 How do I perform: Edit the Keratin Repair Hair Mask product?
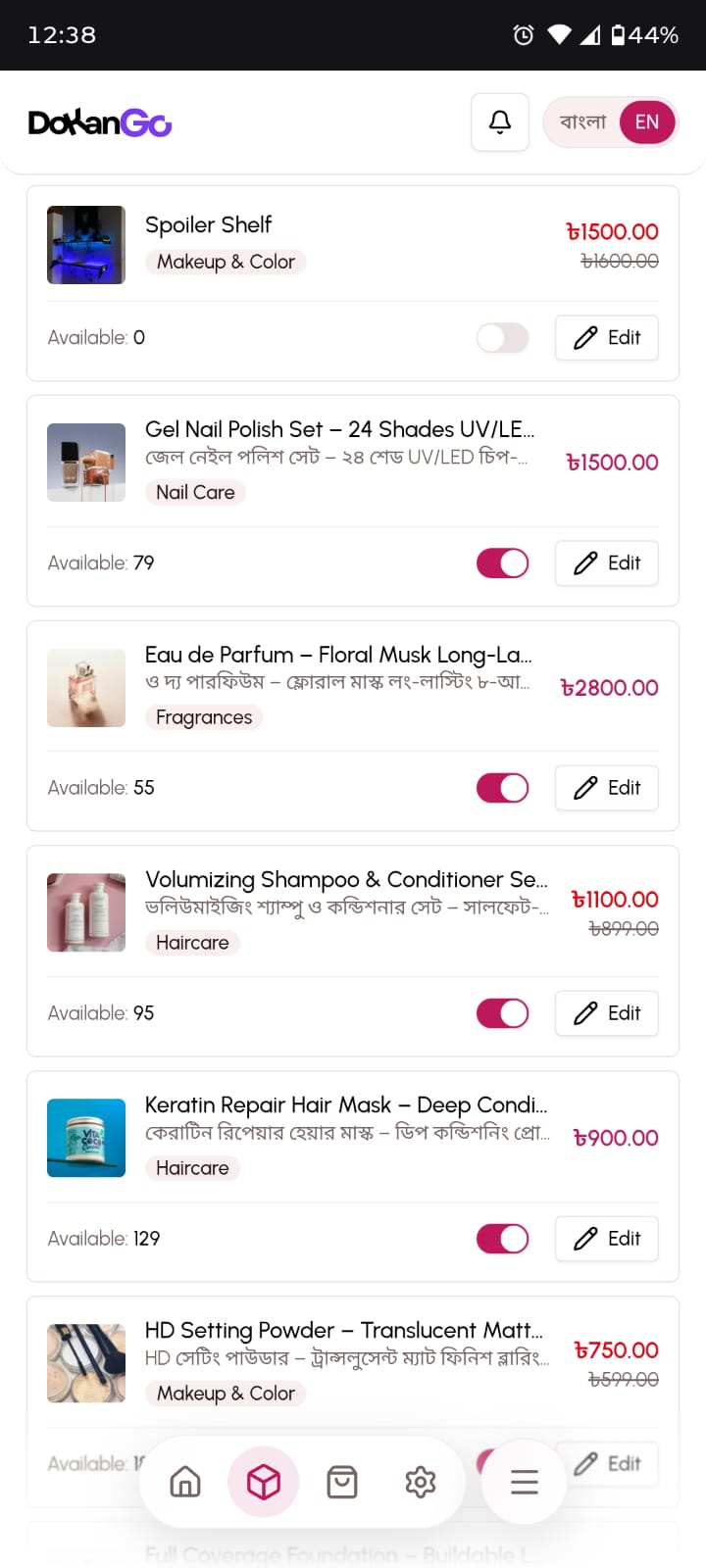pos(607,1239)
